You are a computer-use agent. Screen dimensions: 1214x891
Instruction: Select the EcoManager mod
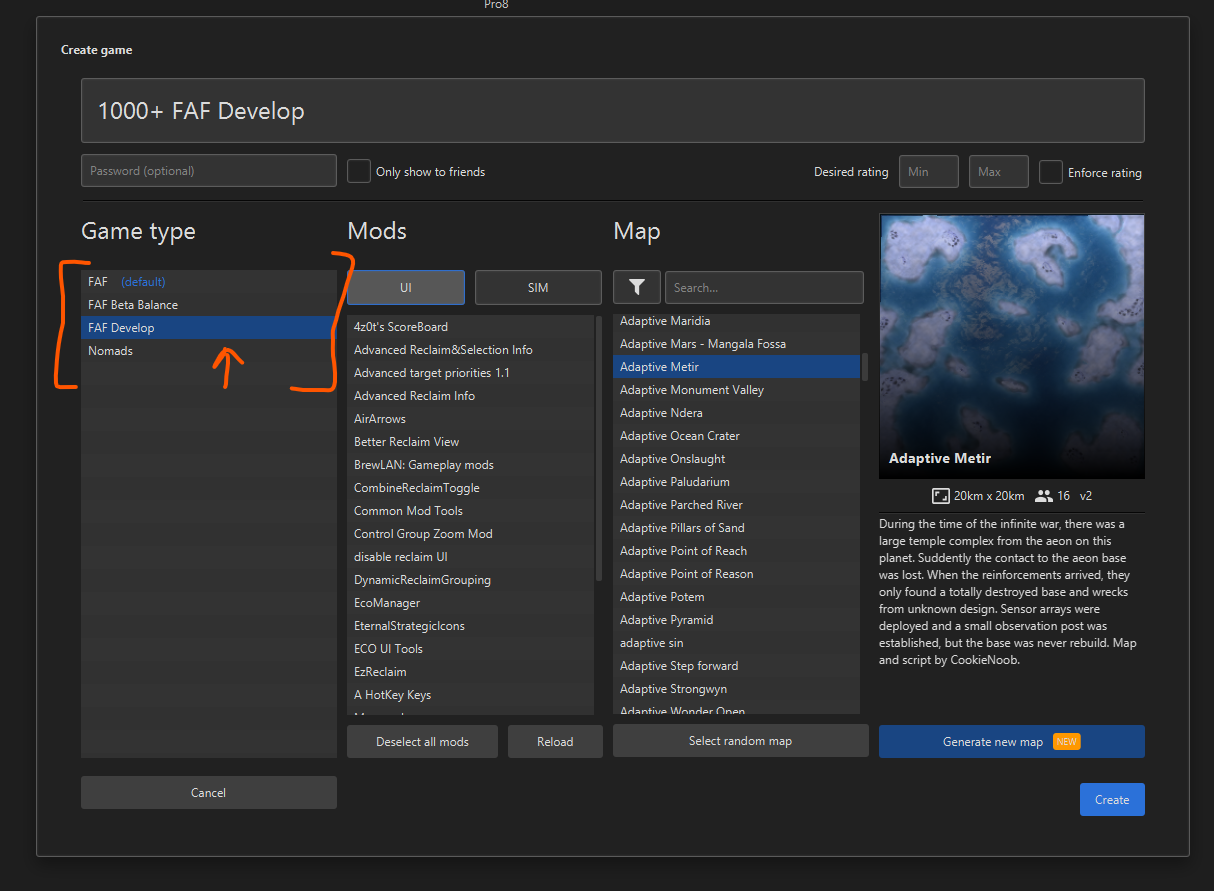click(470, 603)
